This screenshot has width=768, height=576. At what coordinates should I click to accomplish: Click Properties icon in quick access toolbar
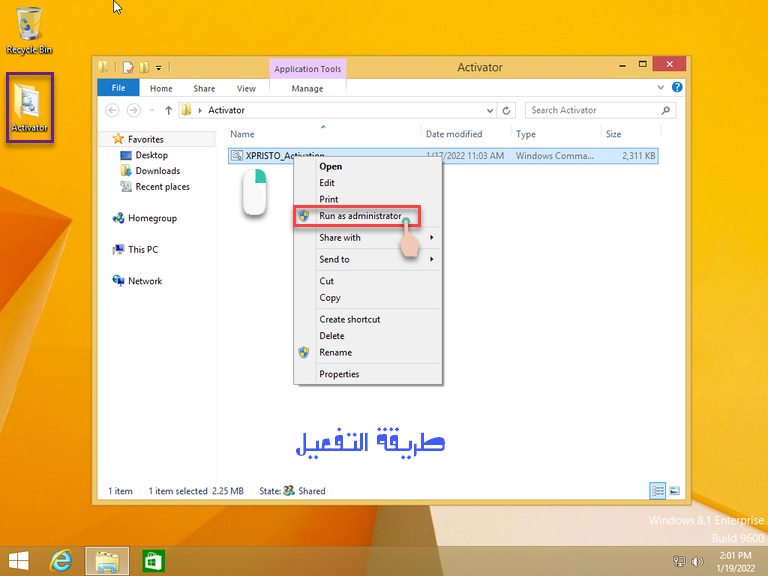point(128,68)
